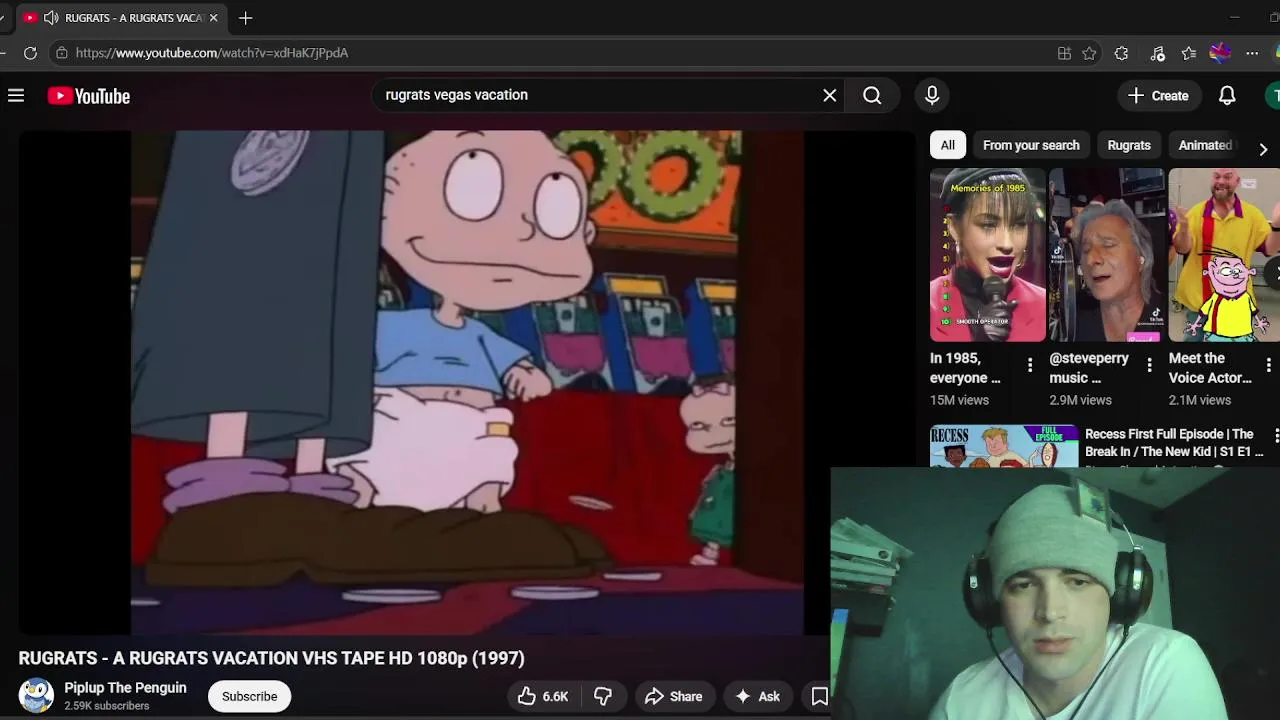Open the Create menu

pyautogui.click(x=1158, y=96)
